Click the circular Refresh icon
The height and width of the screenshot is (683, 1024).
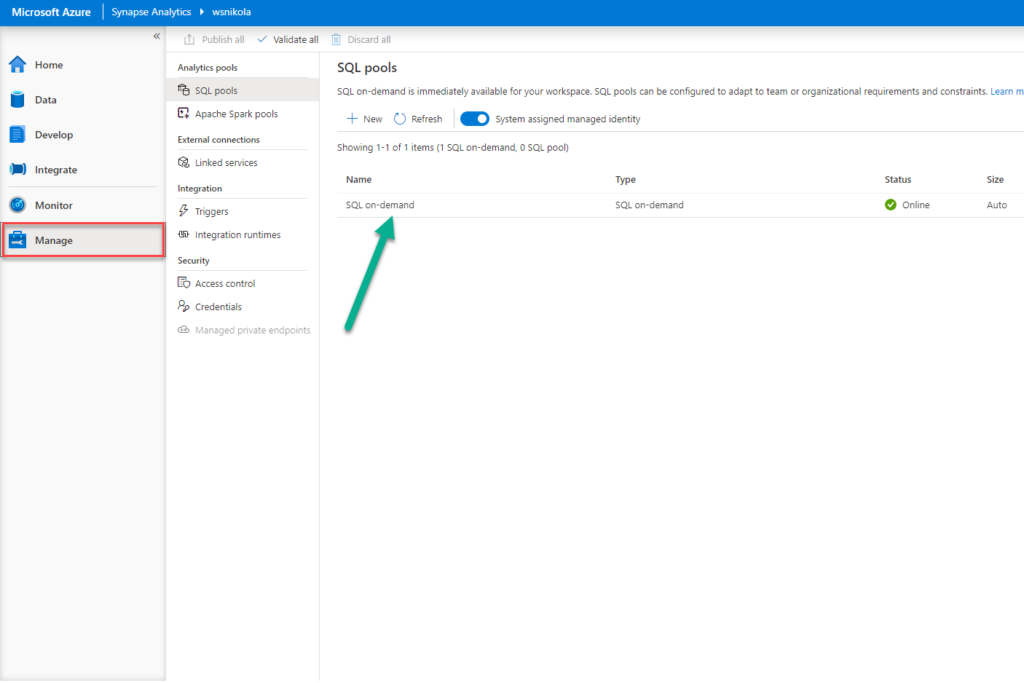coord(400,118)
